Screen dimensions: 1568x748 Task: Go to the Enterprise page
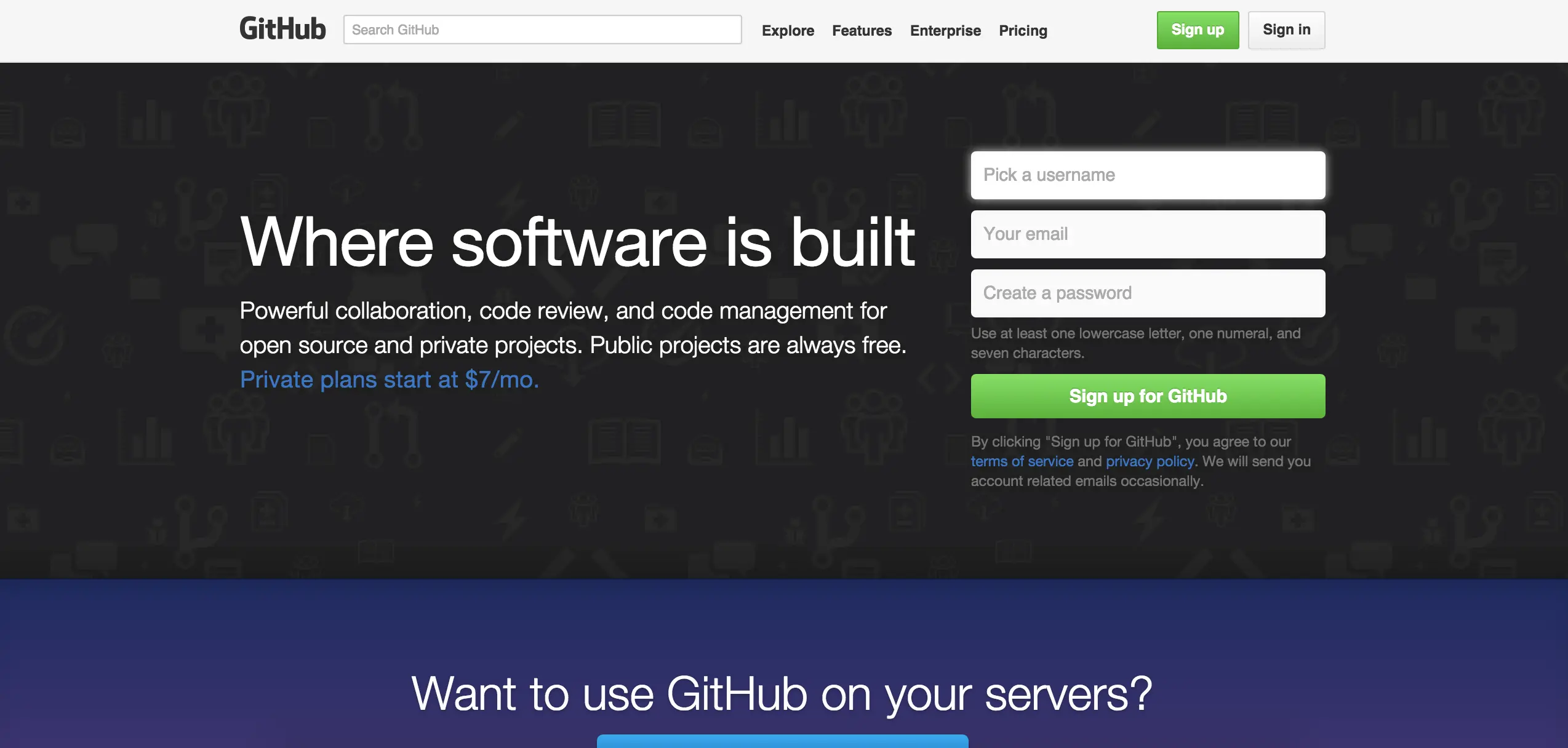tap(945, 31)
